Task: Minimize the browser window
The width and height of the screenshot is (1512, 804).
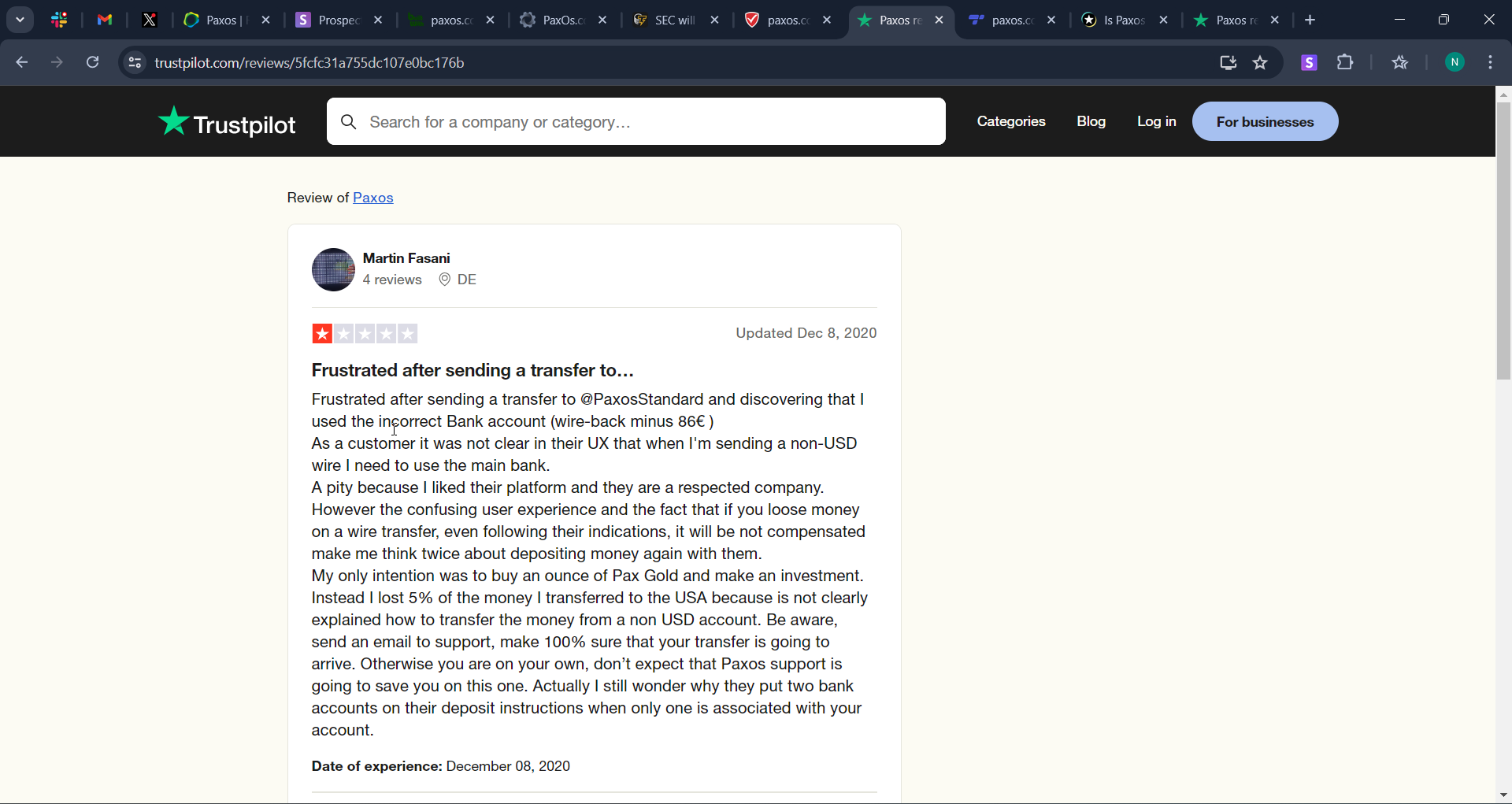Action: pos(1399,20)
